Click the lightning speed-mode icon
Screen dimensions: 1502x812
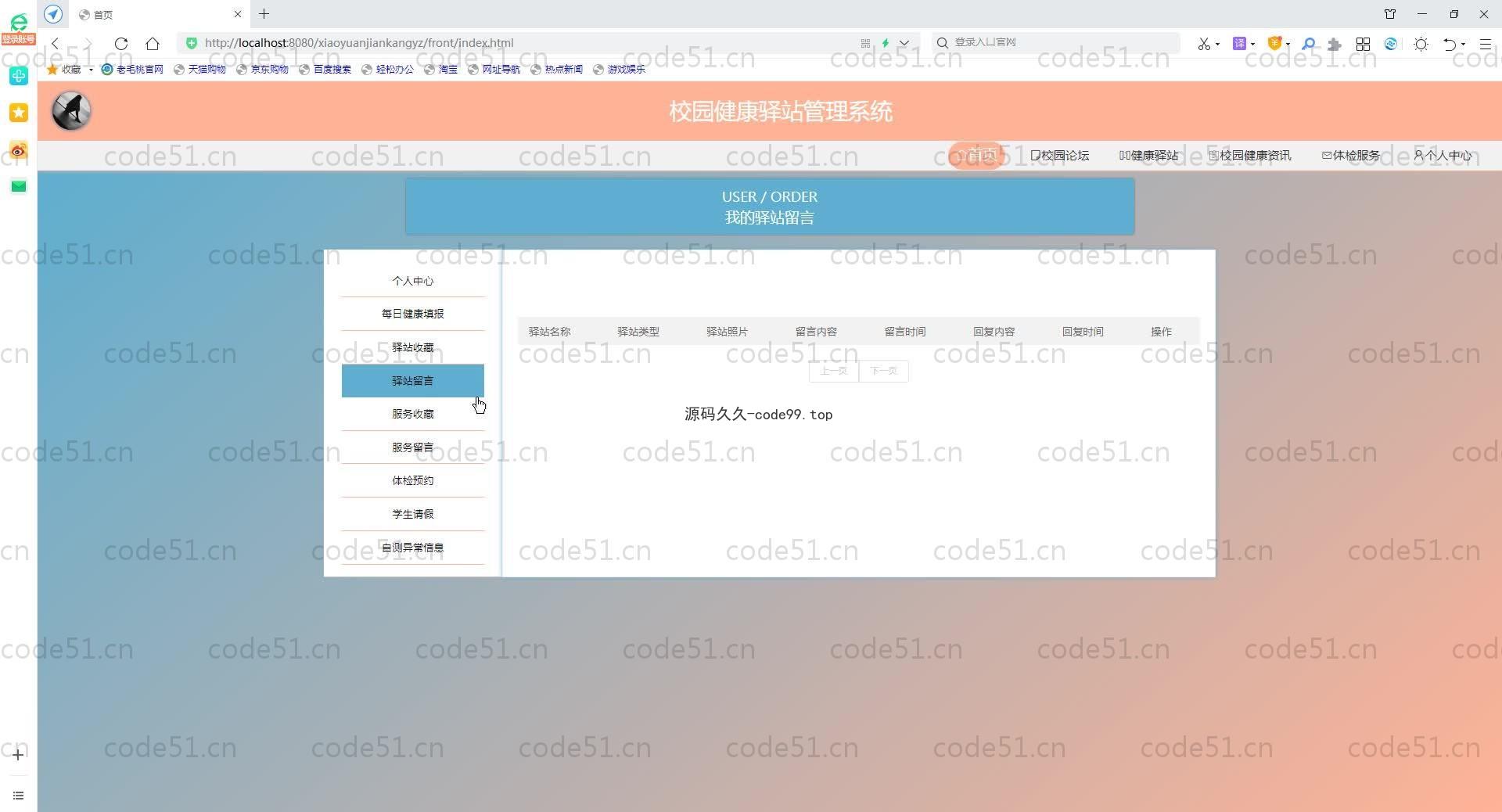(x=886, y=43)
